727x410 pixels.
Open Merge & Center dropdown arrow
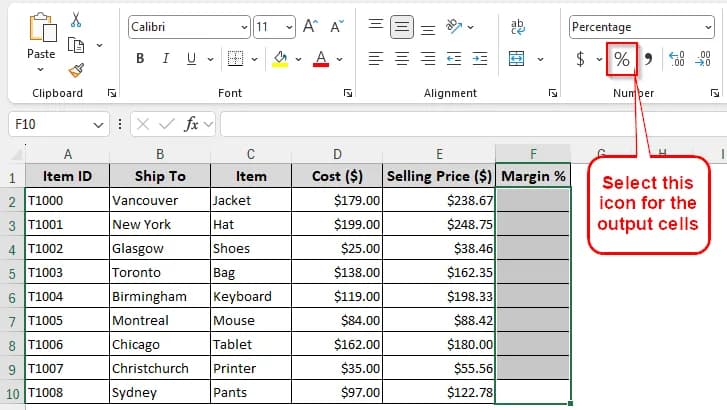(x=540, y=59)
